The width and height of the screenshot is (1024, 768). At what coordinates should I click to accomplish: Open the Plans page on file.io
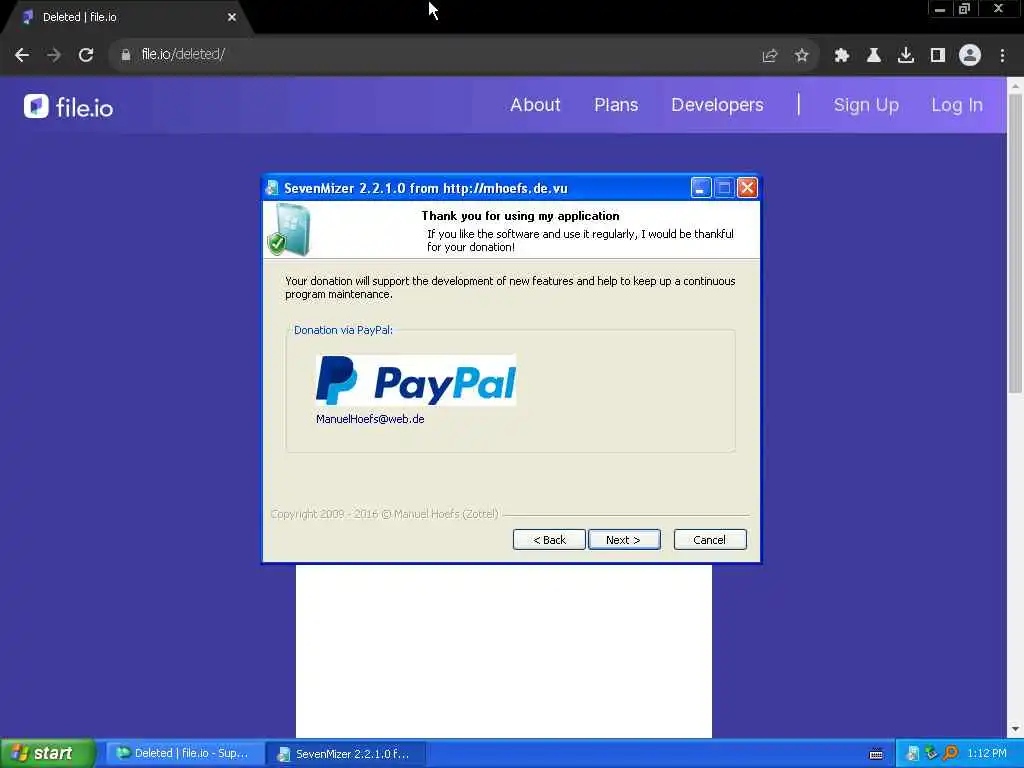(616, 104)
